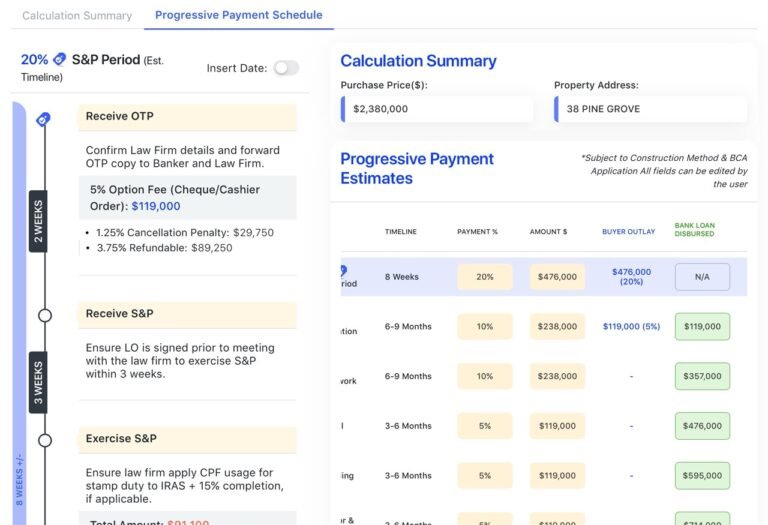
Task: Click the N/A bank loan cell
Action: (702, 277)
